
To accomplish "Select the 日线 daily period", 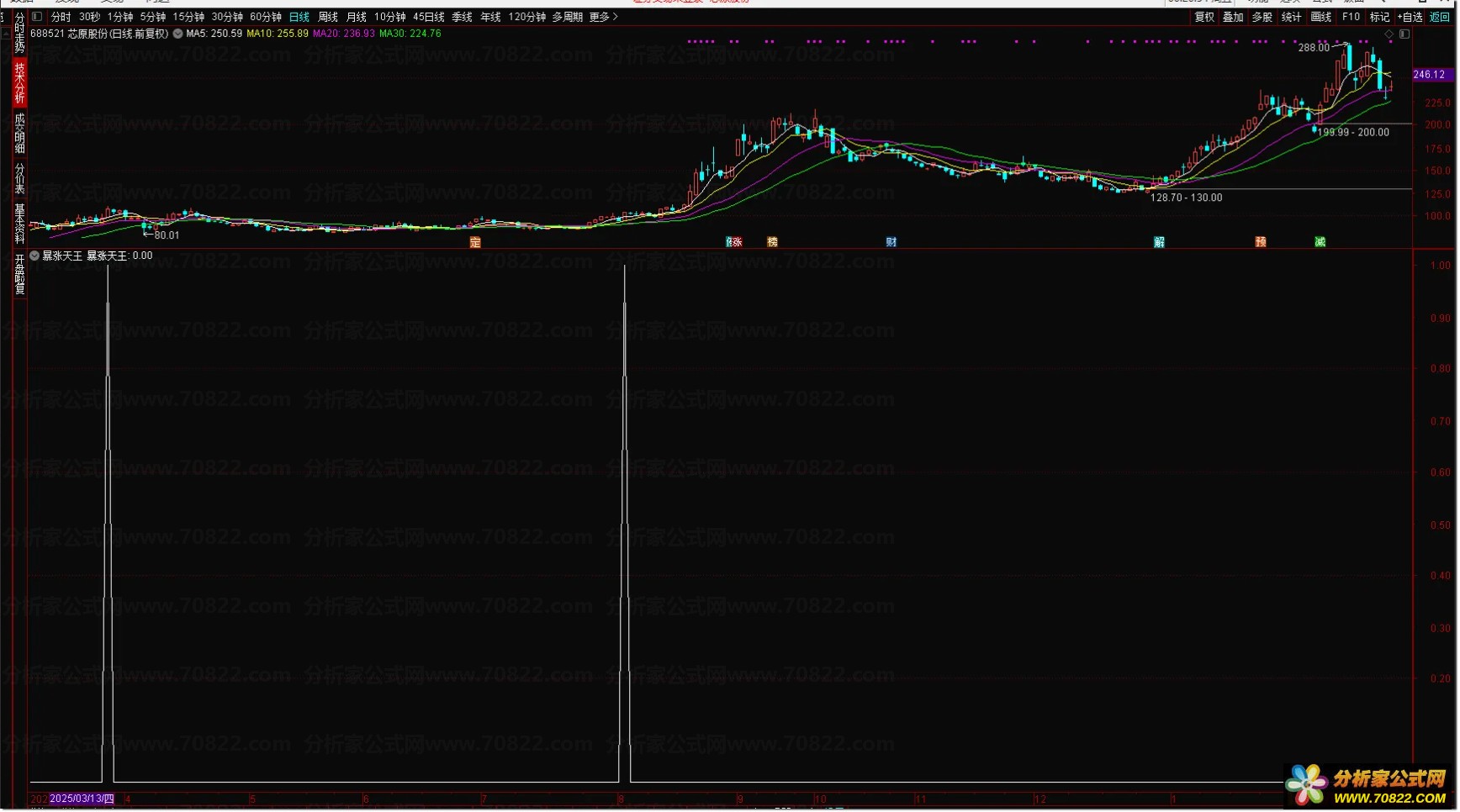I will click(x=299, y=17).
